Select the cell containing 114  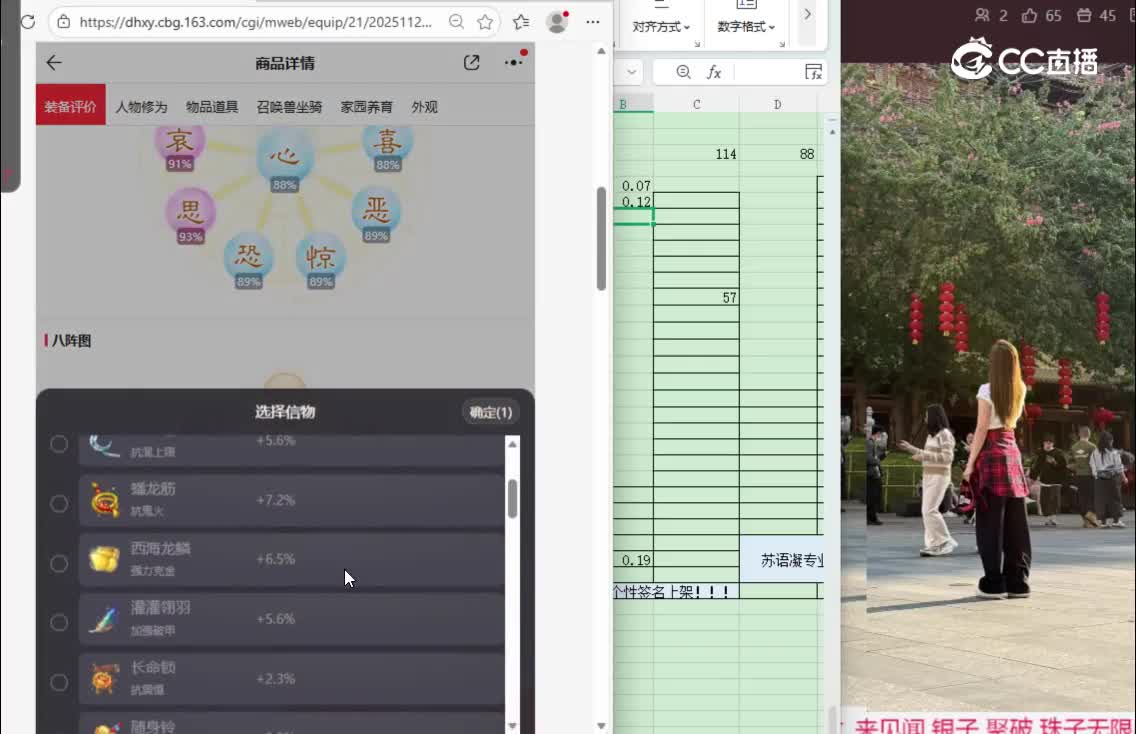coord(696,154)
